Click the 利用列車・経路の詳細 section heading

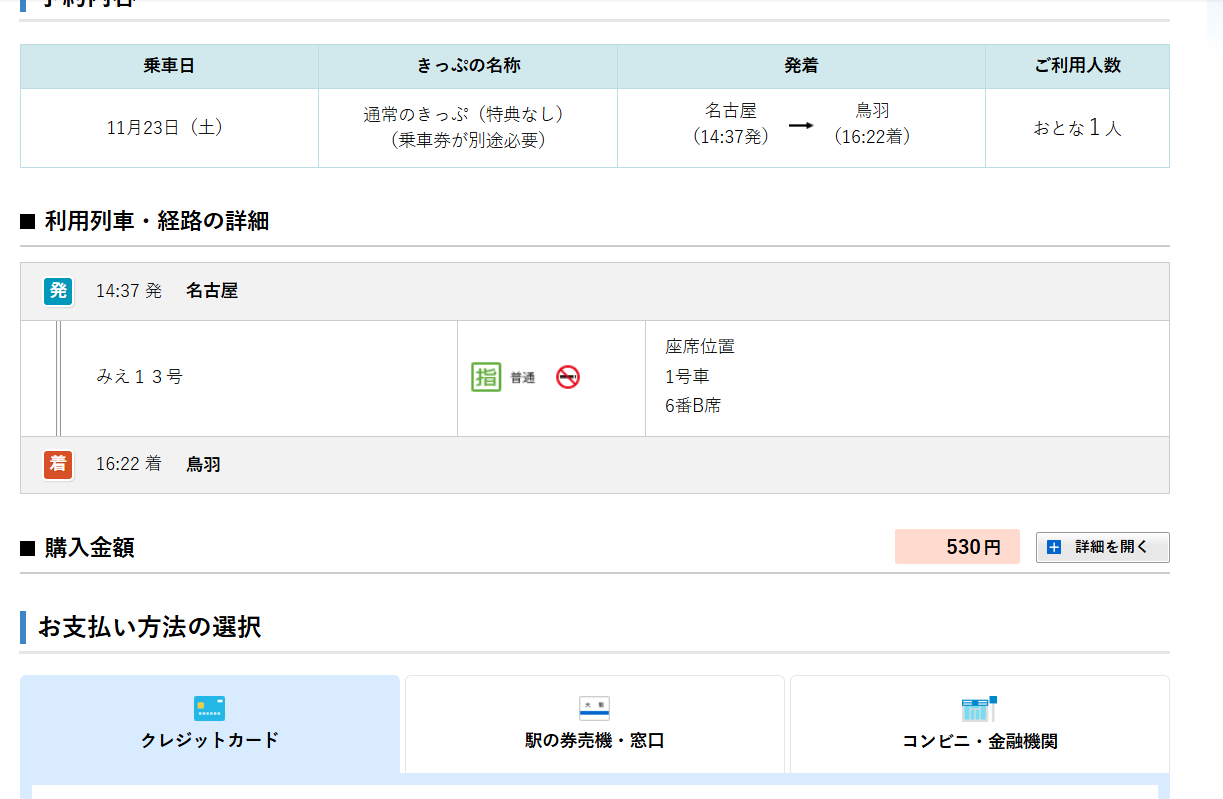click(156, 221)
